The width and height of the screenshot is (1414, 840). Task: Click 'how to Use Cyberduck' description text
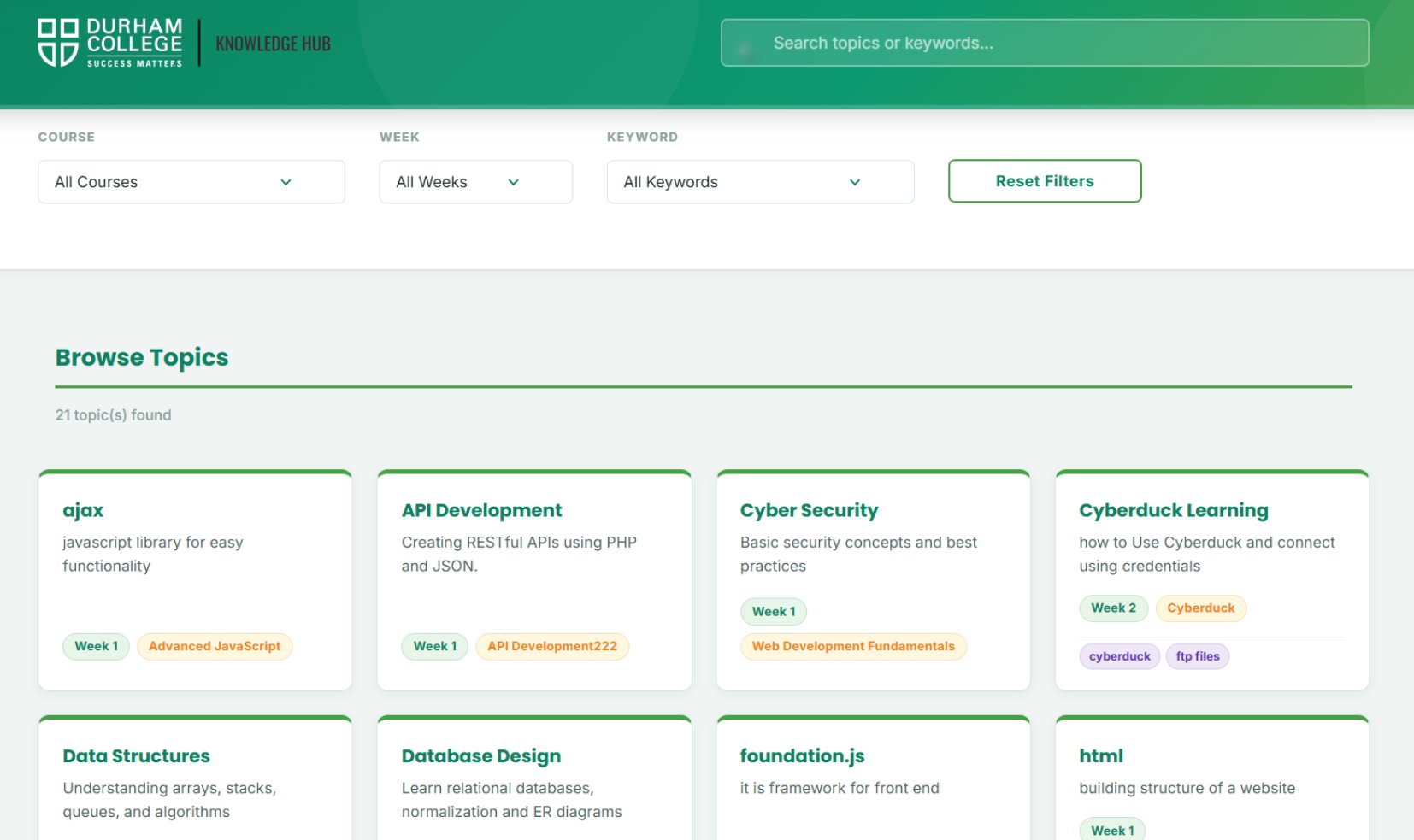tap(1207, 554)
